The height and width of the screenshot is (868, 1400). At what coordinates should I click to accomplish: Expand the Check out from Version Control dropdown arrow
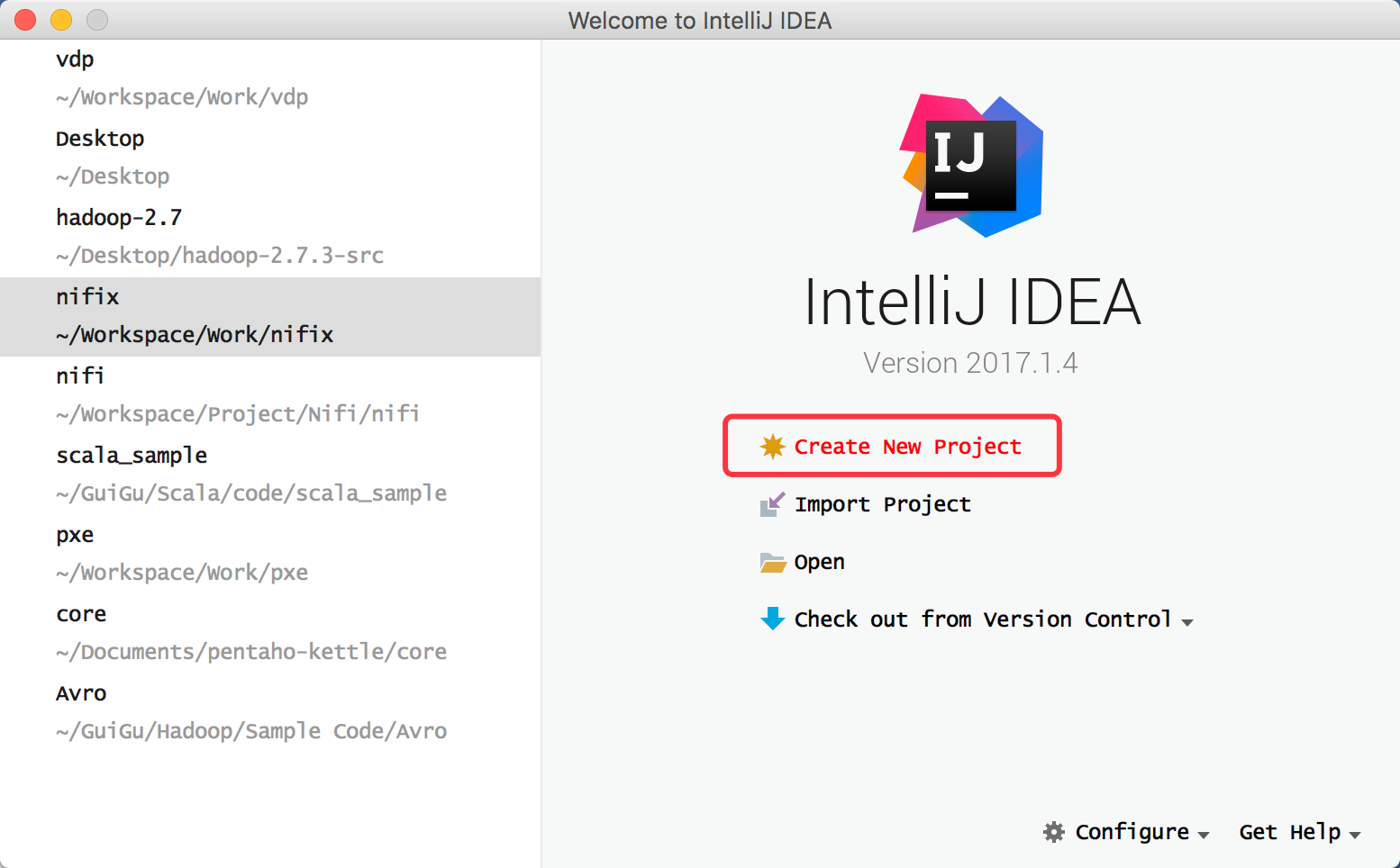1187,622
